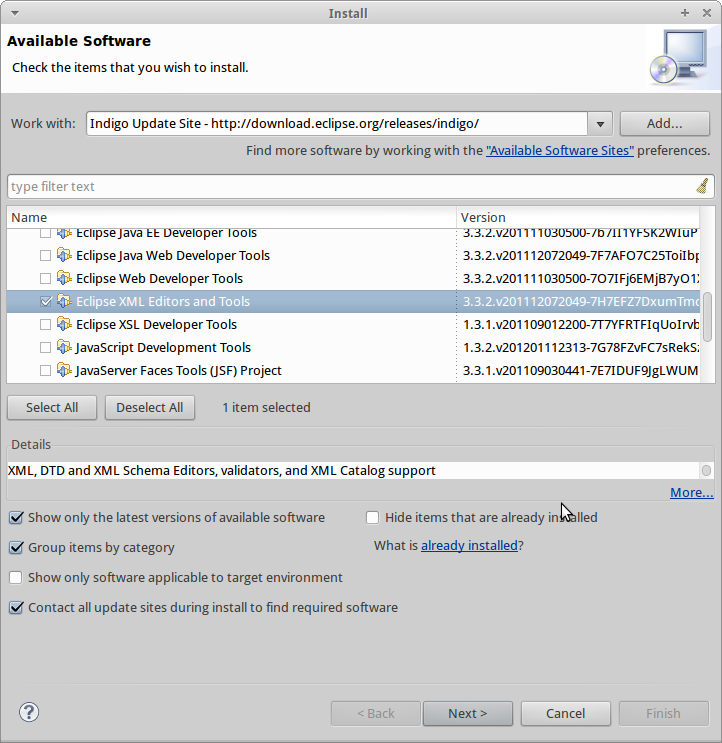Open the window menu in title bar
This screenshot has width=722, height=743.
pos(11,13)
